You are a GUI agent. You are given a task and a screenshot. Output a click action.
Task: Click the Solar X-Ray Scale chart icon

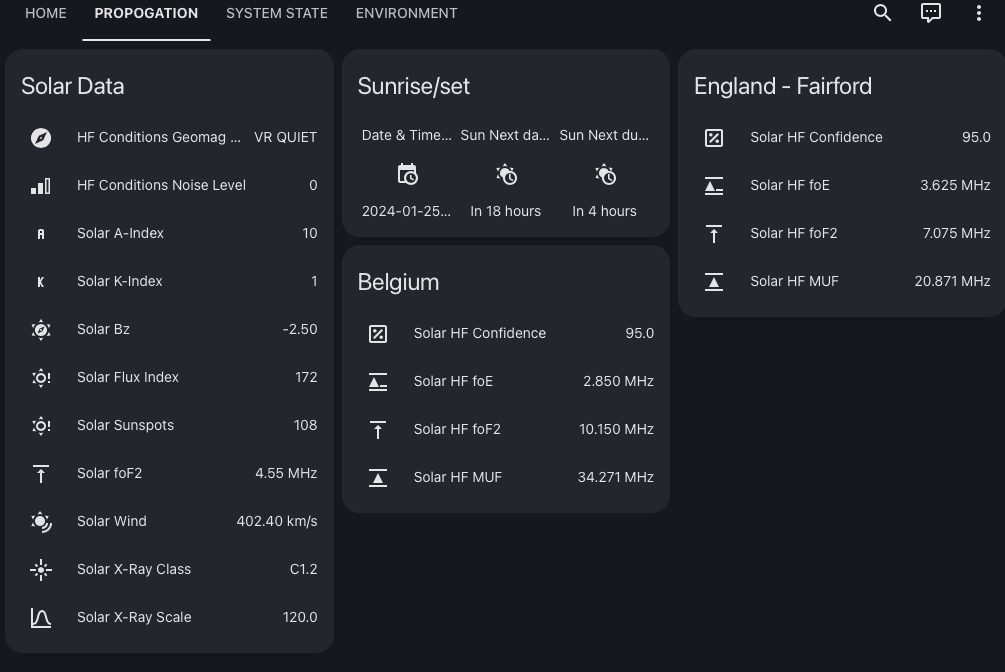coord(41,617)
